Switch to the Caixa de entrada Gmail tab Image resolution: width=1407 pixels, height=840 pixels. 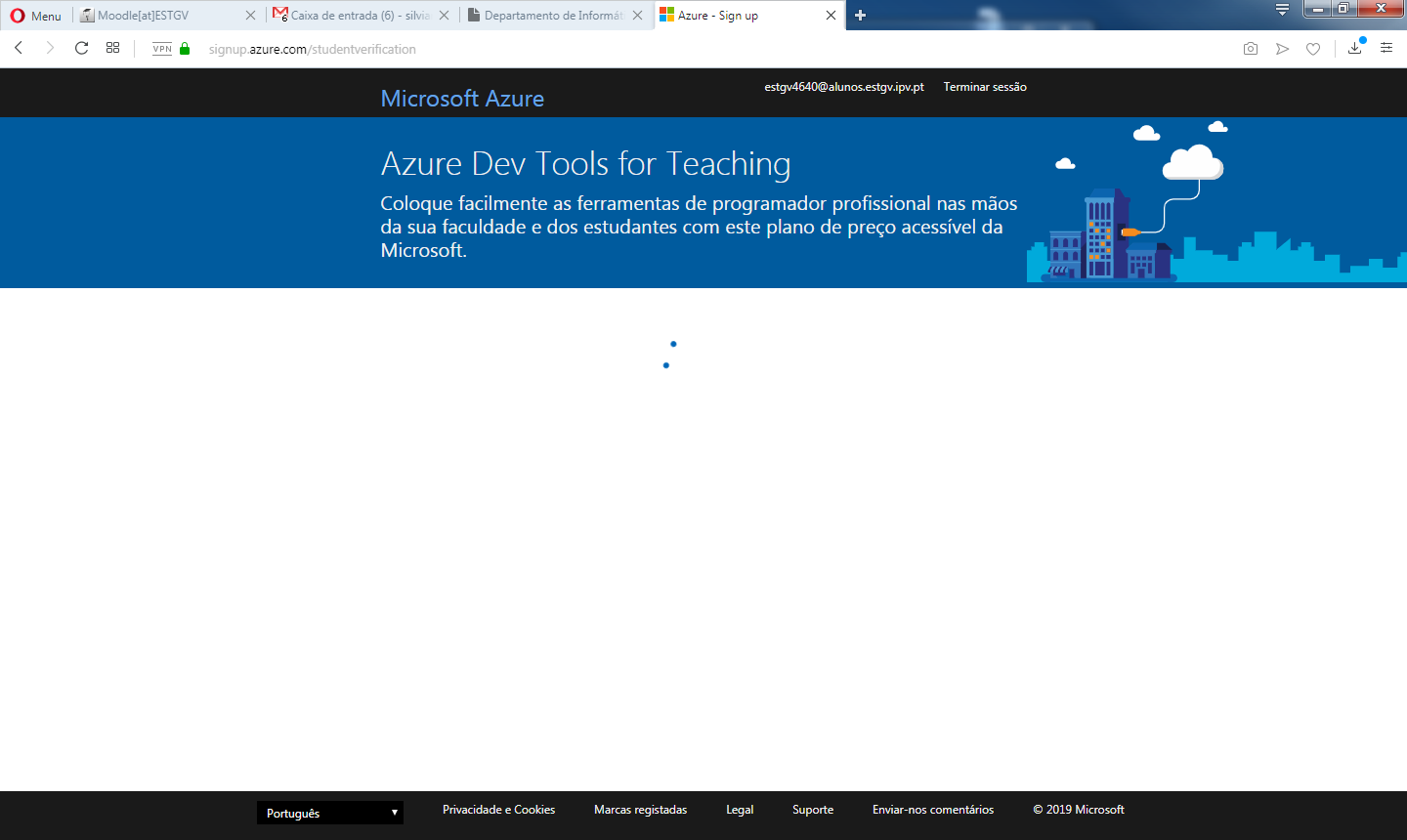coord(362,16)
